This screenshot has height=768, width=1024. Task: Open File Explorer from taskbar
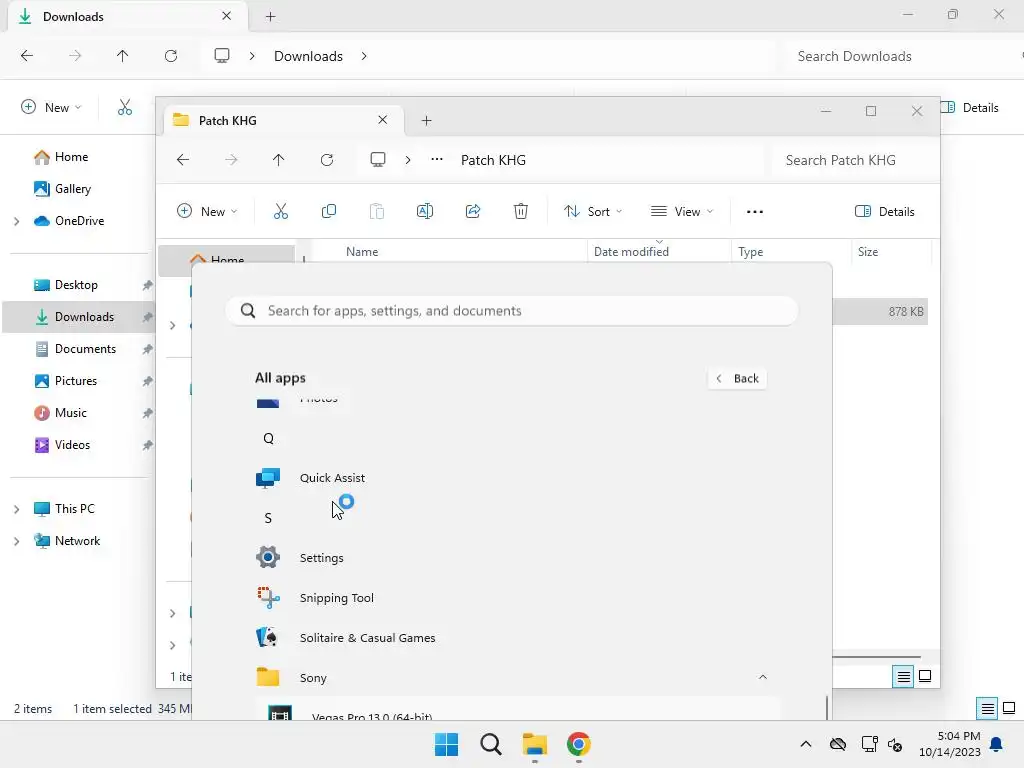point(535,744)
